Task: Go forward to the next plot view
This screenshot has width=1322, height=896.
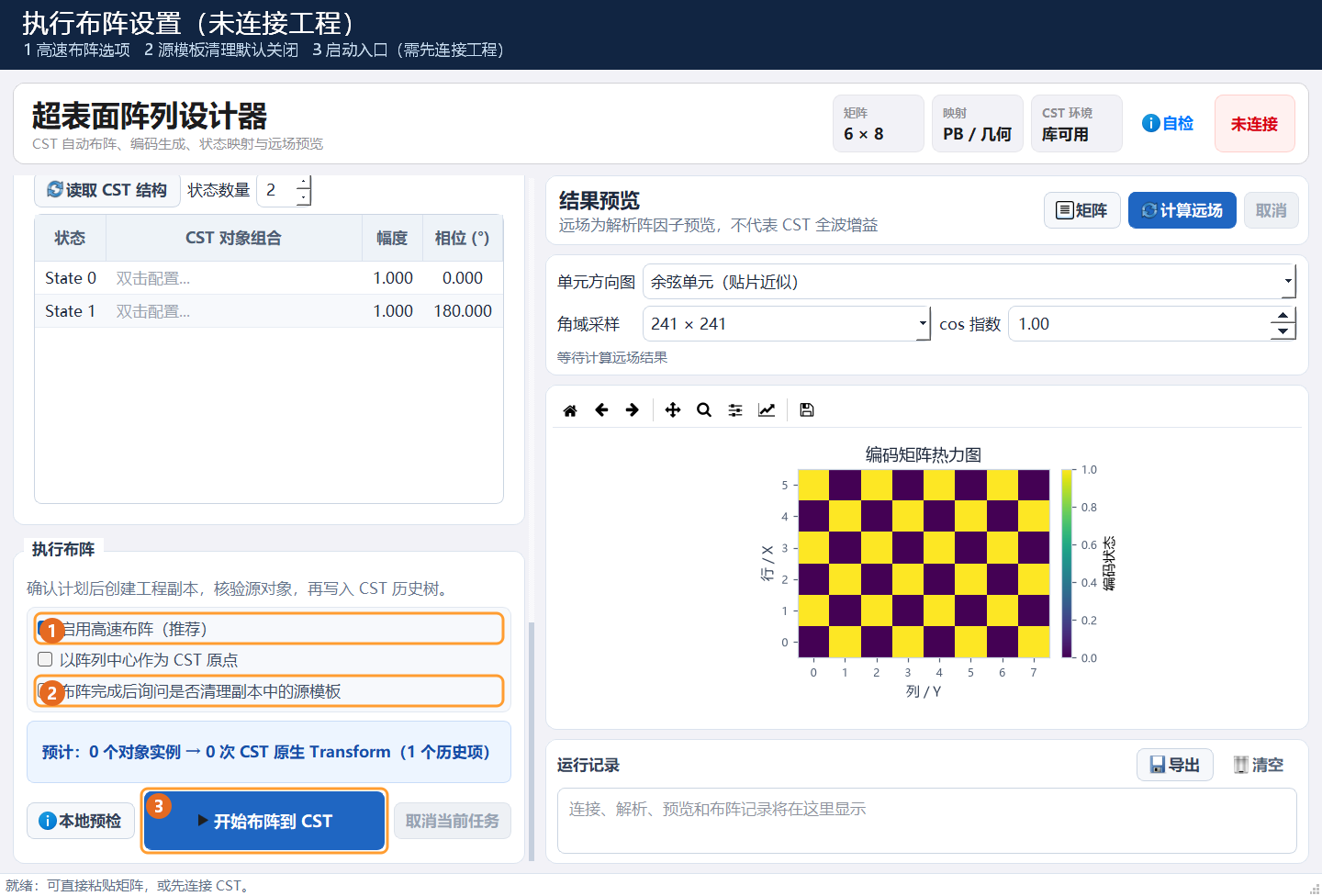Action: coord(633,410)
